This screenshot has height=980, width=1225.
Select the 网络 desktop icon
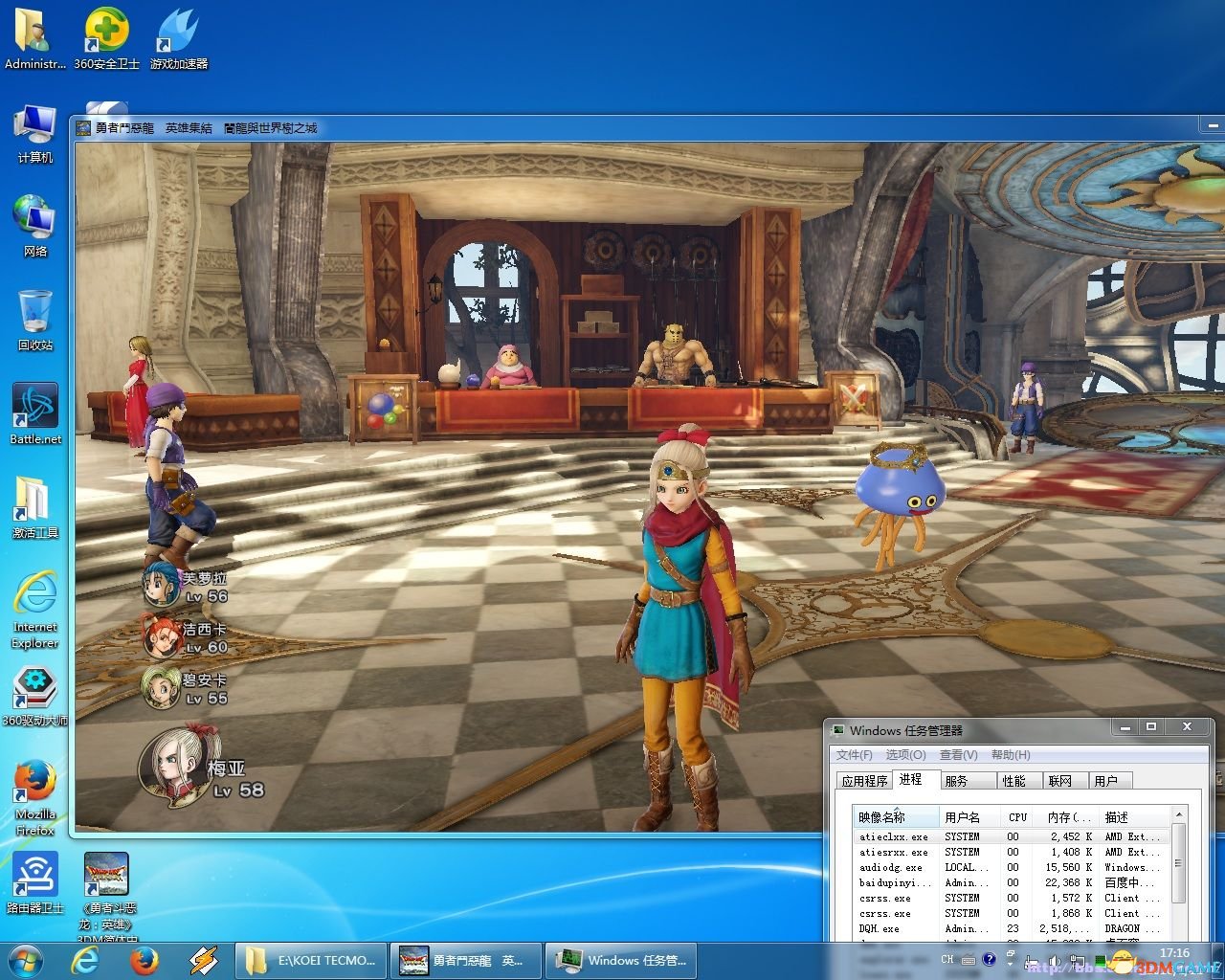[x=34, y=227]
